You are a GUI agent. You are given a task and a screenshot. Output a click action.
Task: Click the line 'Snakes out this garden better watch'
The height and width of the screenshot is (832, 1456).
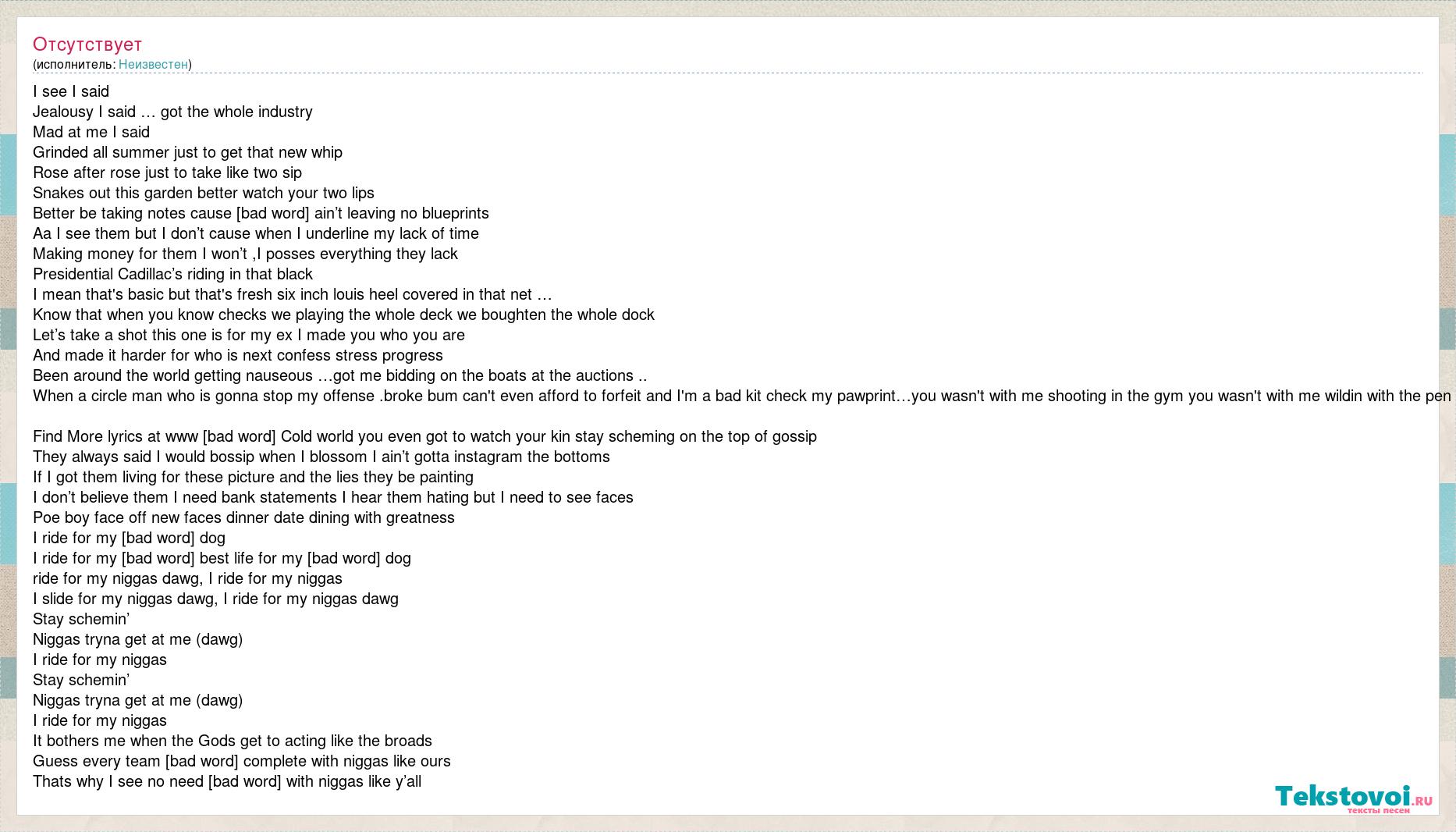204,193
